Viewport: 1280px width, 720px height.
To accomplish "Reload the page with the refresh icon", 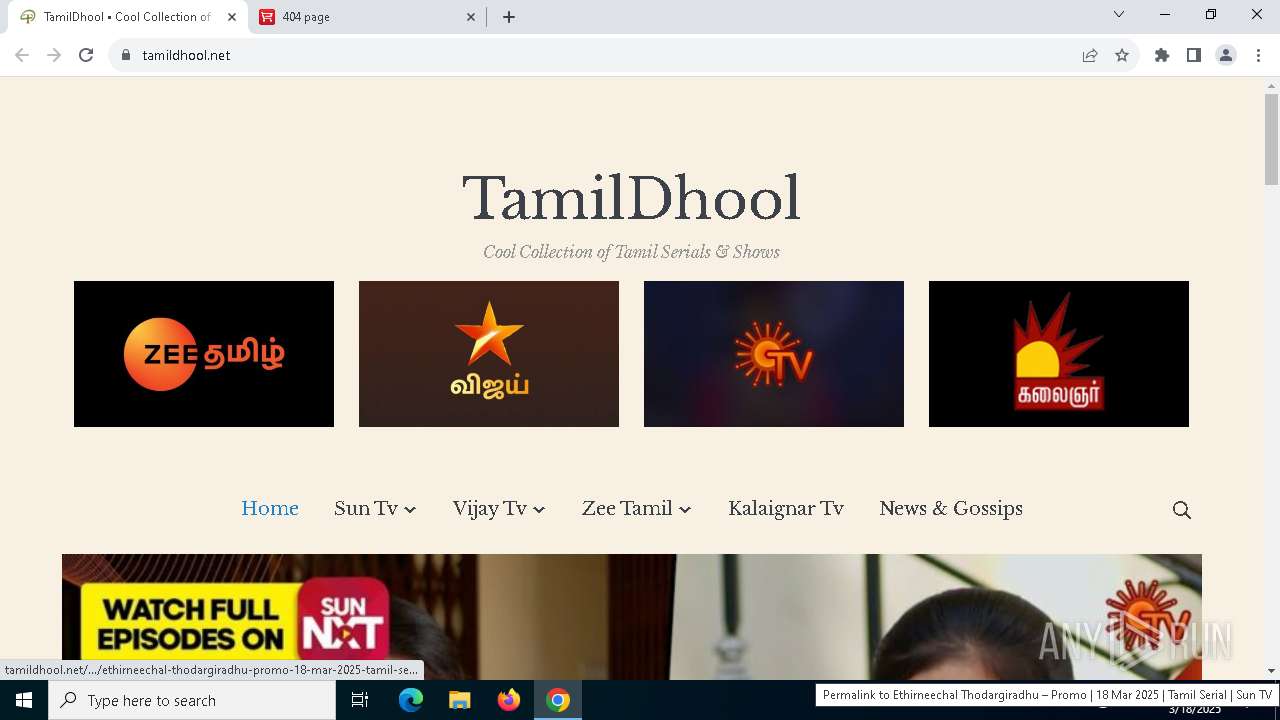I will pos(86,55).
